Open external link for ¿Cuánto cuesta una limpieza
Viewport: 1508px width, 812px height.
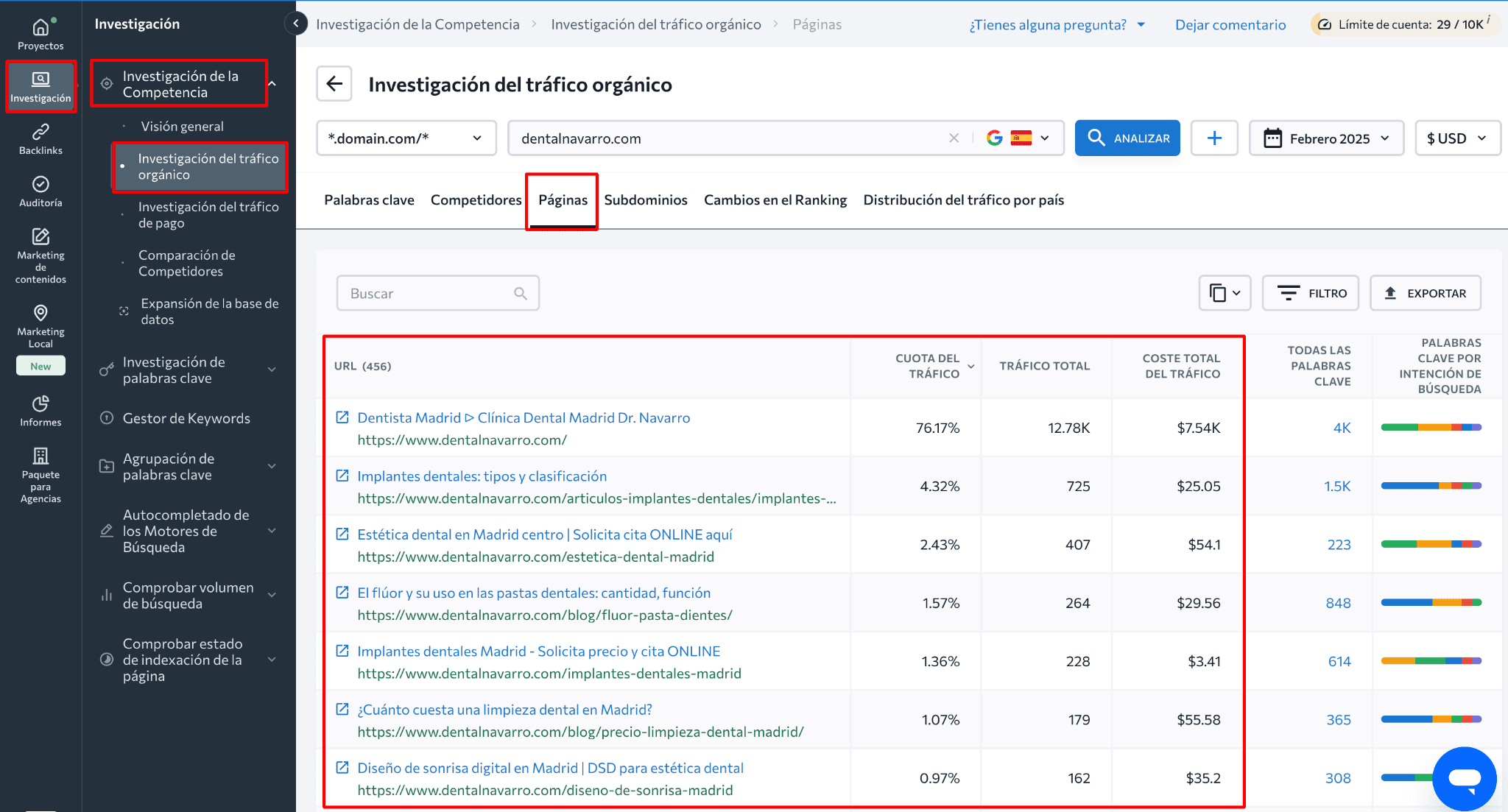(x=342, y=709)
